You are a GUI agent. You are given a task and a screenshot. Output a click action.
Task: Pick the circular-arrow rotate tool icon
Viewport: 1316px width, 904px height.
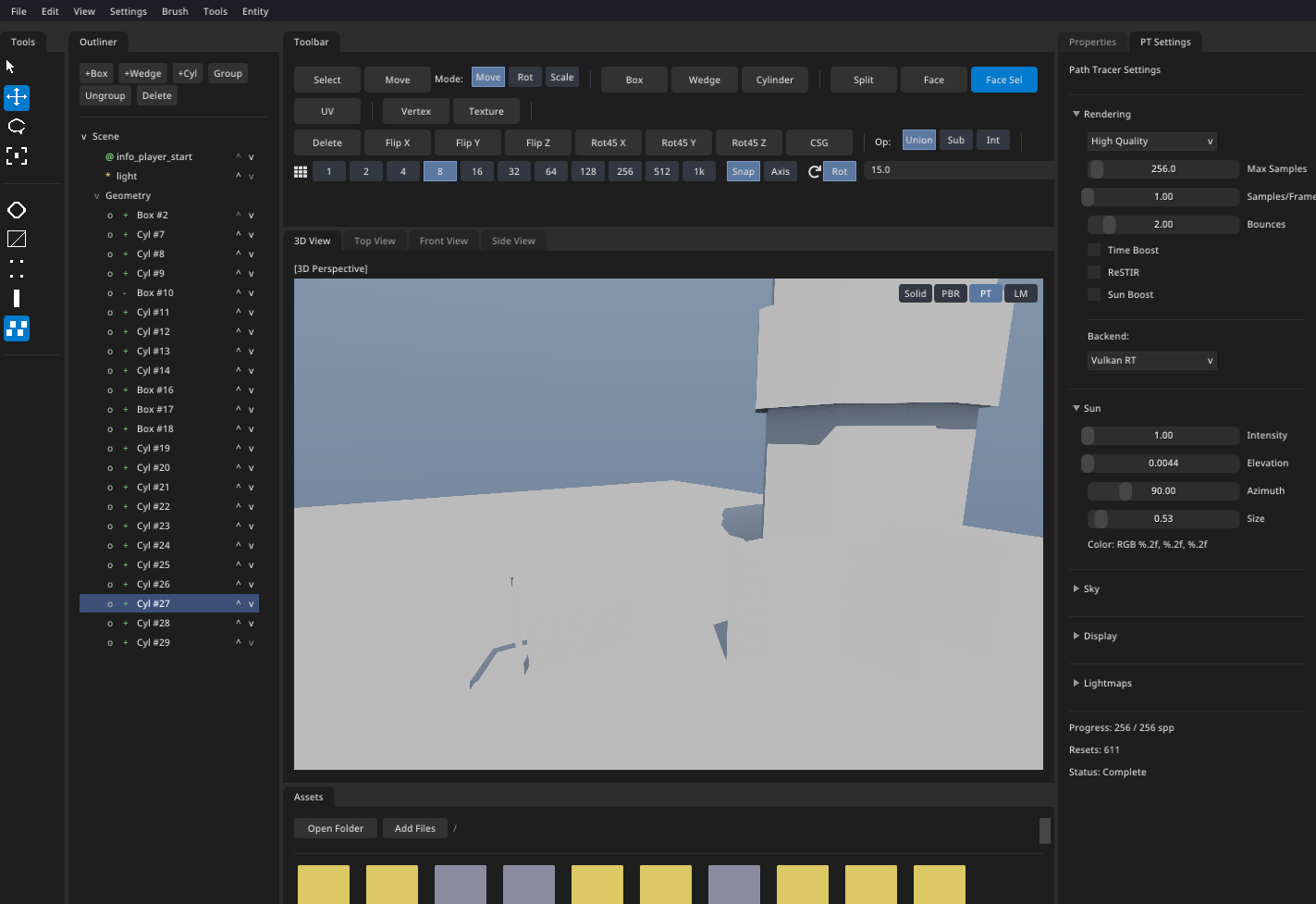[x=17, y=127]
